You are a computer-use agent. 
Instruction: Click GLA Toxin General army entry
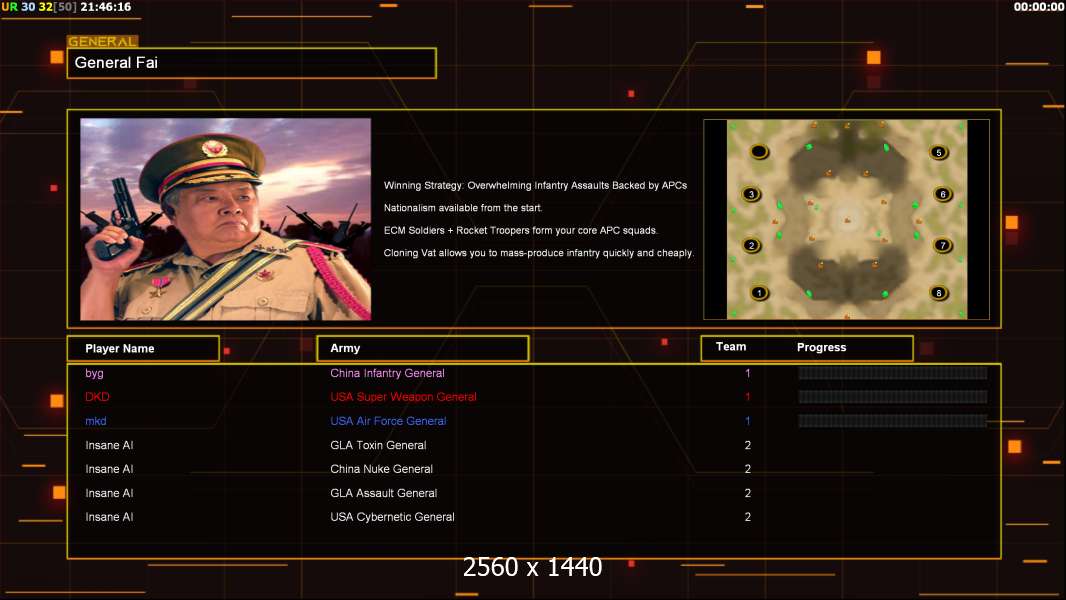378,445
